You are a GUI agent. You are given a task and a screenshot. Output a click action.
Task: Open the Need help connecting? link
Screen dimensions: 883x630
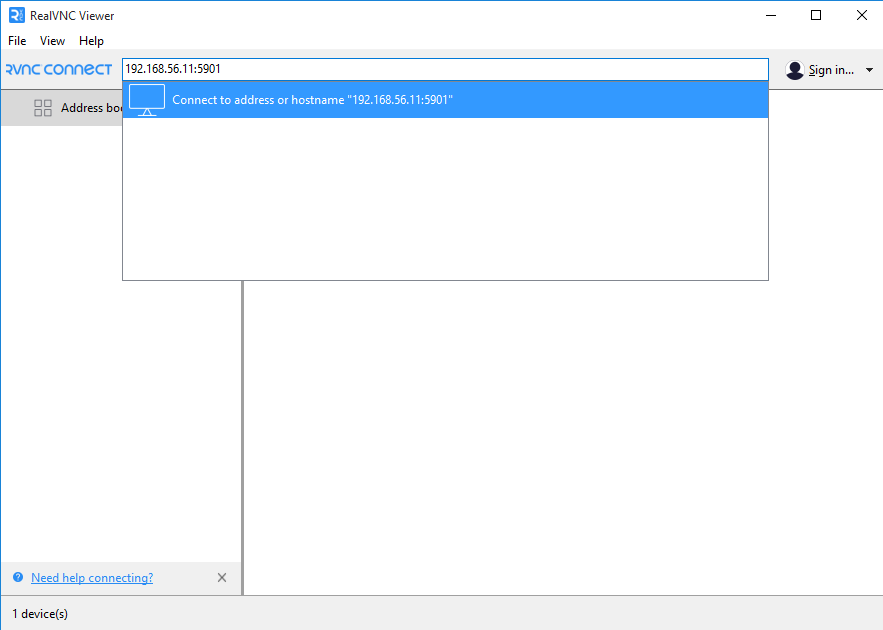(92, 578)
